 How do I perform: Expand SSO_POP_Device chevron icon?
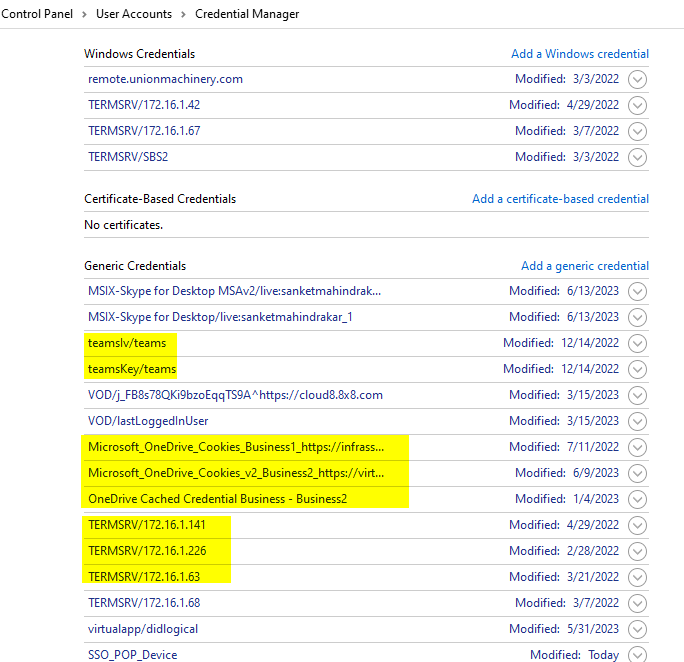tap(637, 656)
